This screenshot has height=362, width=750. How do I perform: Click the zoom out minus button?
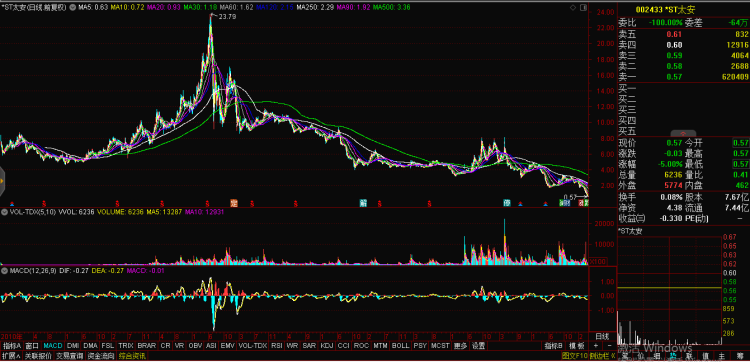coord(609,345)
